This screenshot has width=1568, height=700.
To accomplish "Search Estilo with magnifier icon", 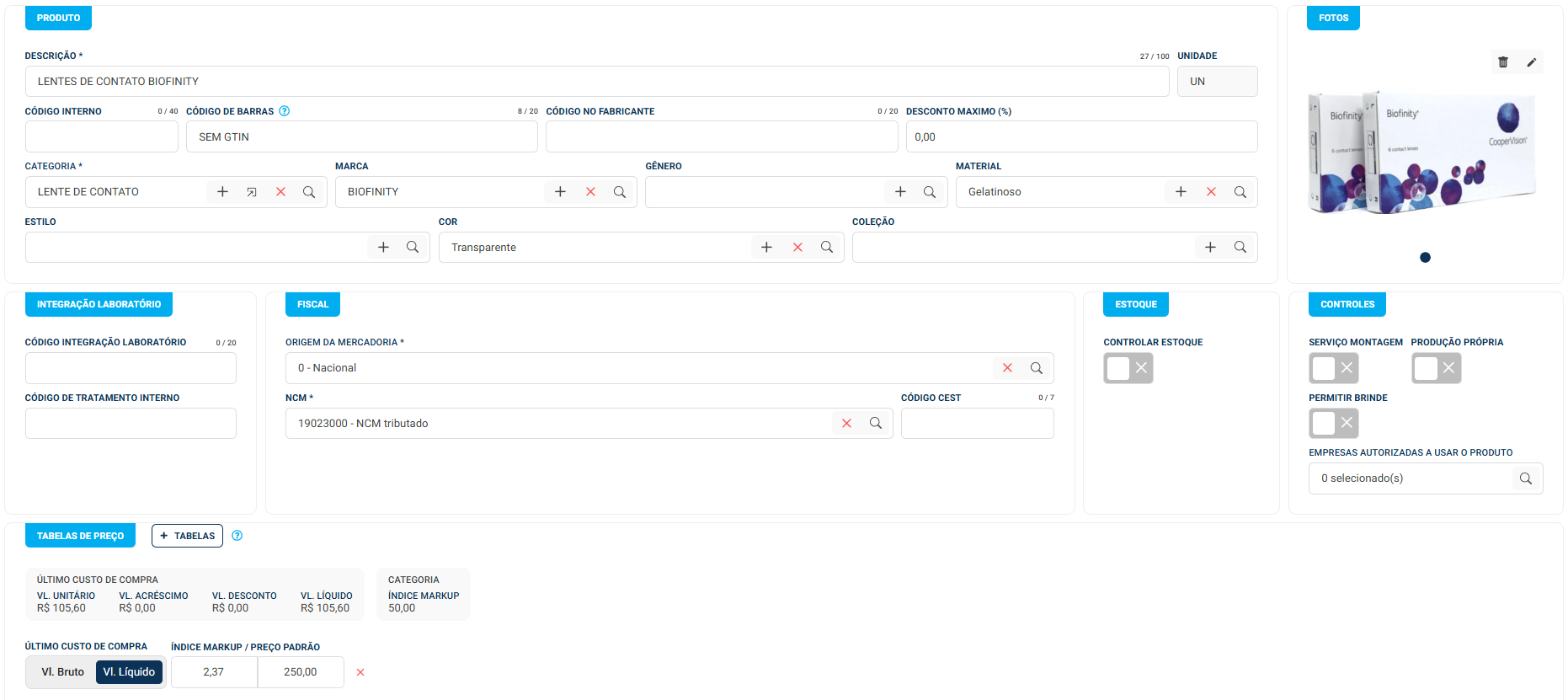I will [413, 247].
